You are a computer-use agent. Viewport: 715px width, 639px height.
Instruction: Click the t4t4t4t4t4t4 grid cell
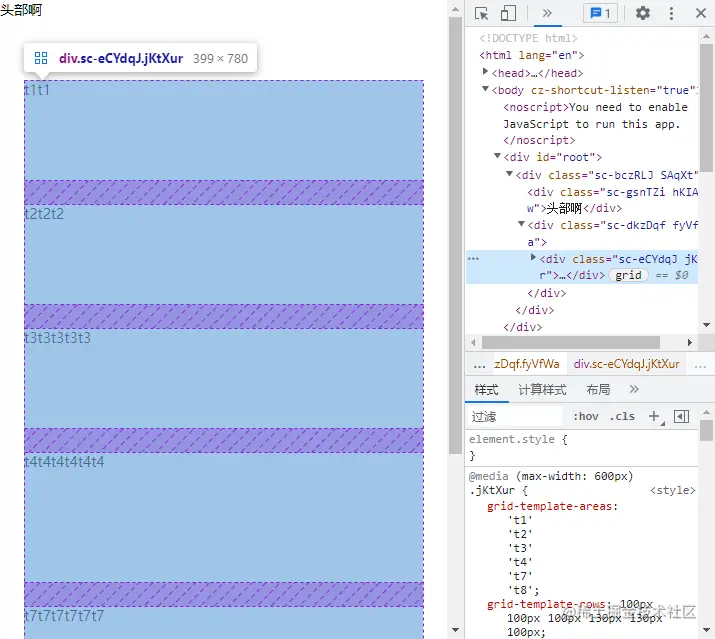(x=223, y=518)
